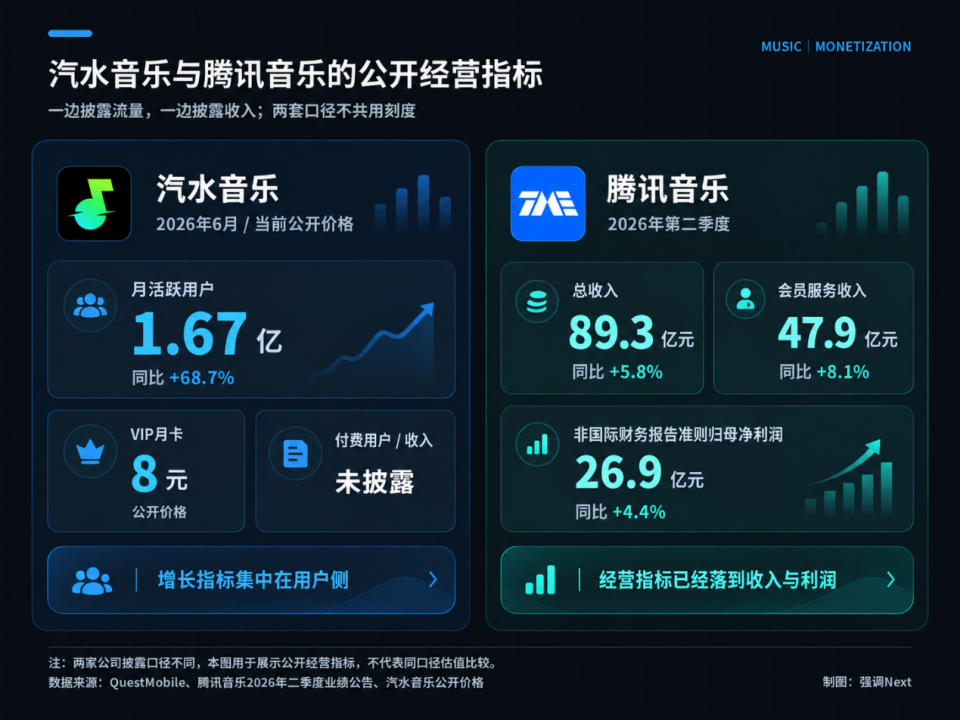
Task: Click teal bar decoration in 腾讯音乐 header
Action: (x=863, y=203)
